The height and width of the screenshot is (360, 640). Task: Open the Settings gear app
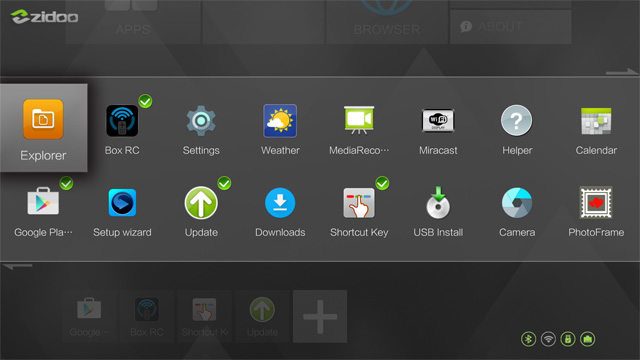tap(201, 121)
